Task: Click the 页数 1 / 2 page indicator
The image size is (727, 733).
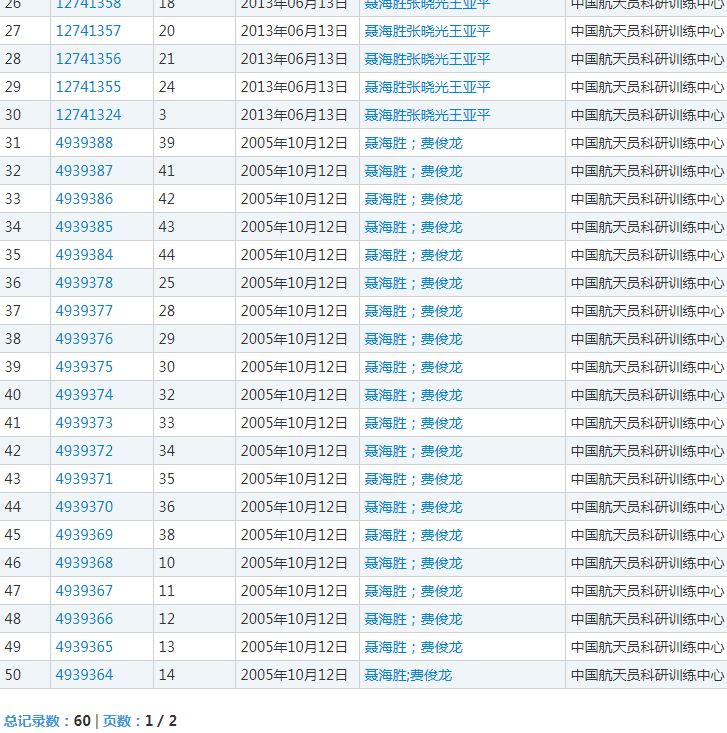Action: tap(140, 720)
